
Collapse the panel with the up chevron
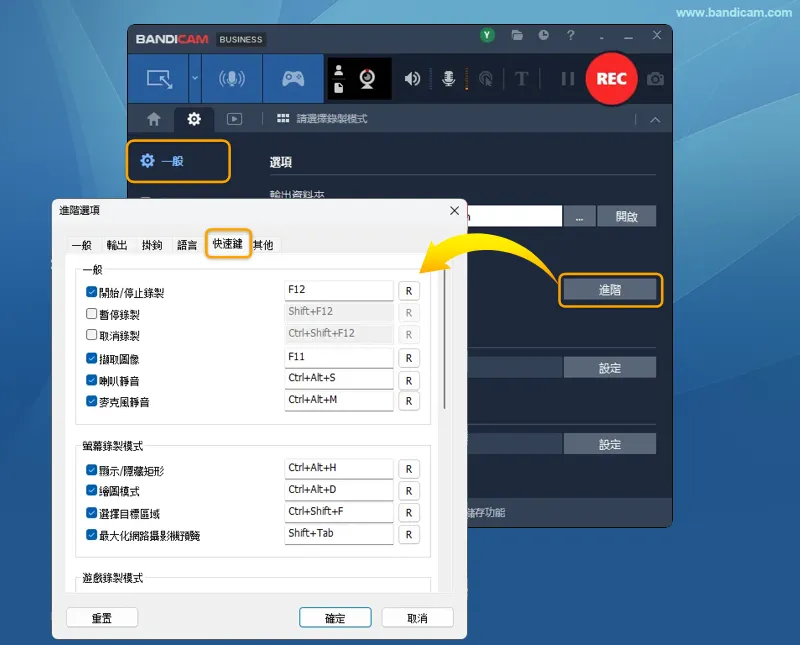point(655,120)
